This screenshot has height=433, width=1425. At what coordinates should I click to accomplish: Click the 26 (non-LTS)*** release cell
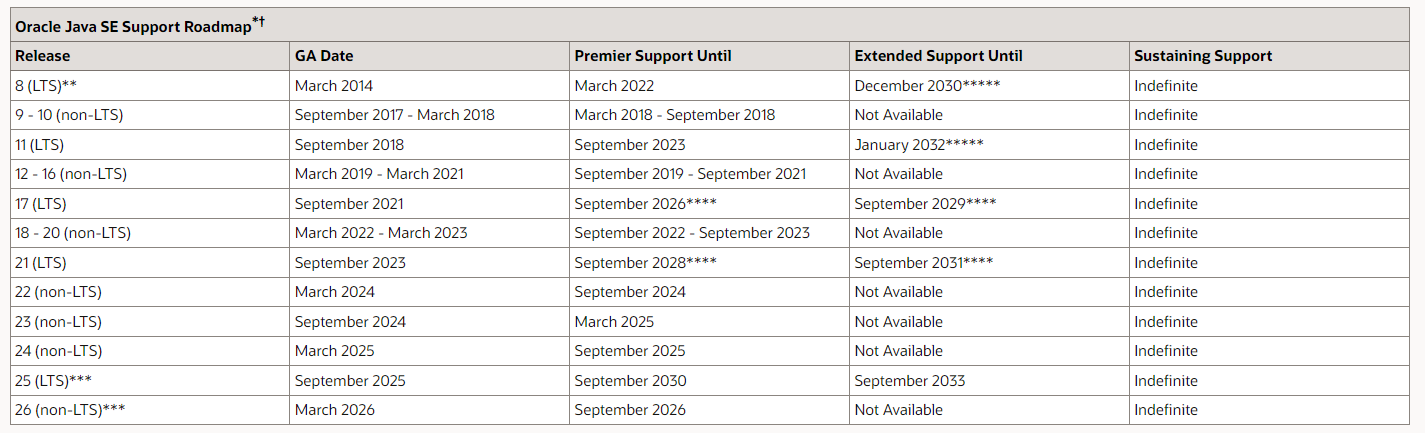(70, 410)
